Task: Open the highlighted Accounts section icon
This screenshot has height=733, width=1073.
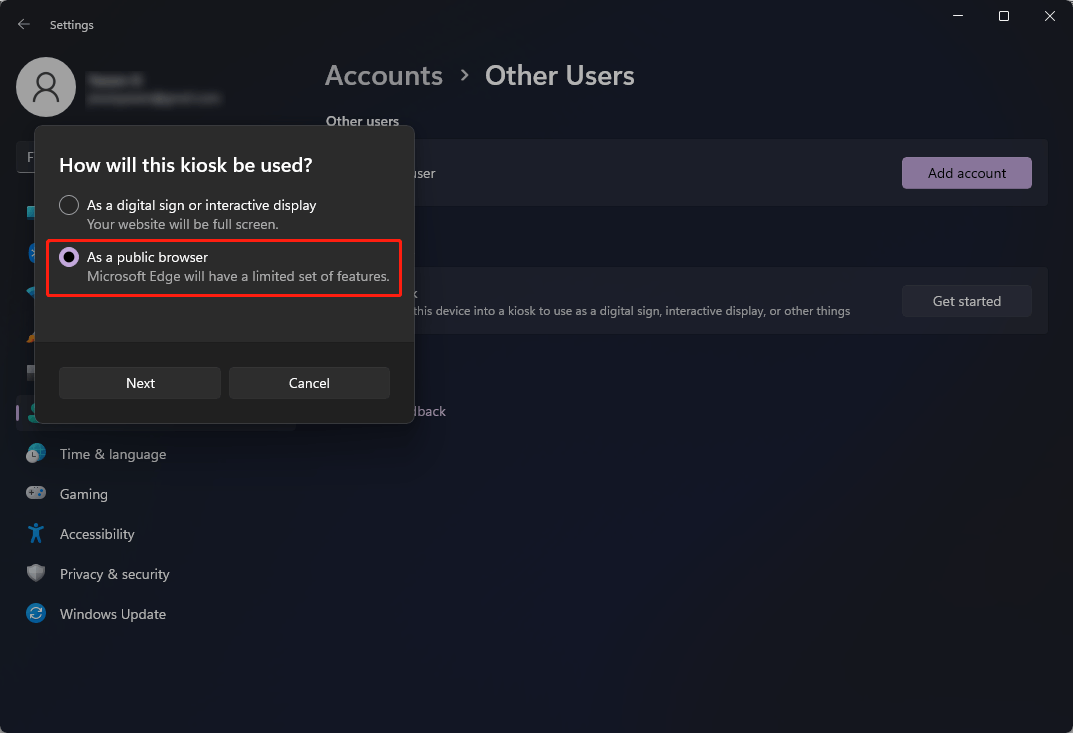Action: pyautogui.click(x=34, y=413)
